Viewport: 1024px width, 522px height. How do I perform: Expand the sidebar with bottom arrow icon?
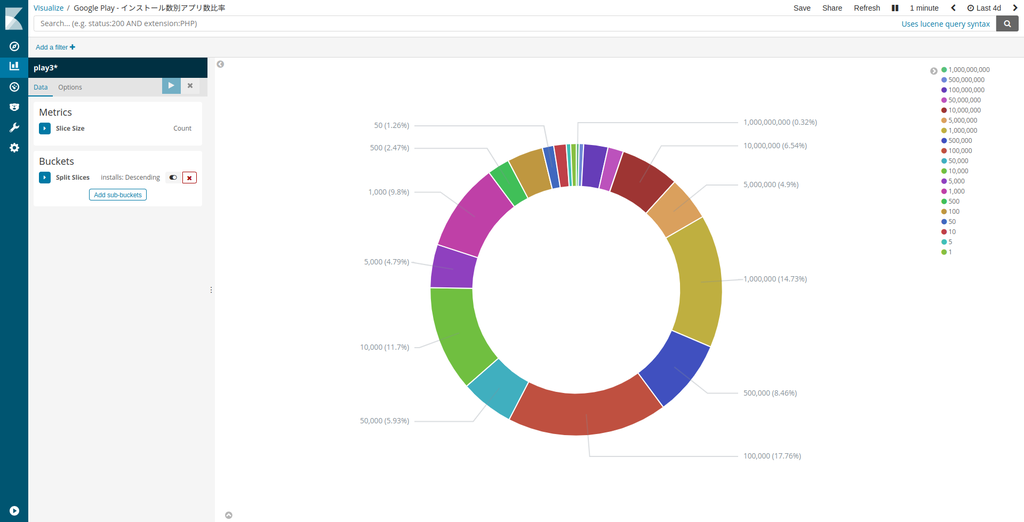[x=14, y=511]
